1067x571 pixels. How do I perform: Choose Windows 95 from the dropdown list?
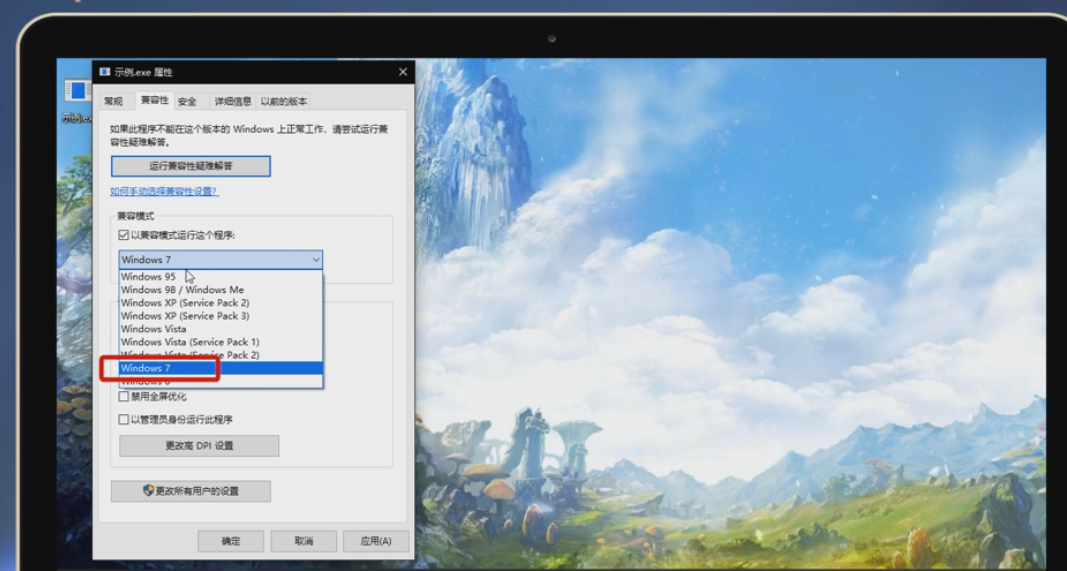coord(148,277)
